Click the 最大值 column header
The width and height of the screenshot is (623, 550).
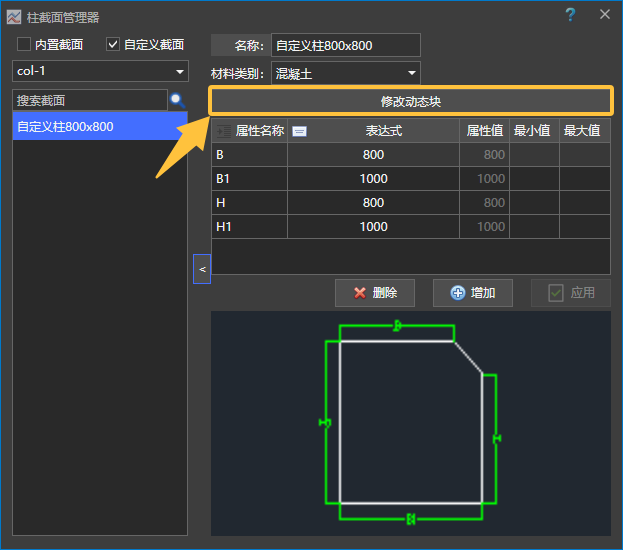[x=585, y=131]
